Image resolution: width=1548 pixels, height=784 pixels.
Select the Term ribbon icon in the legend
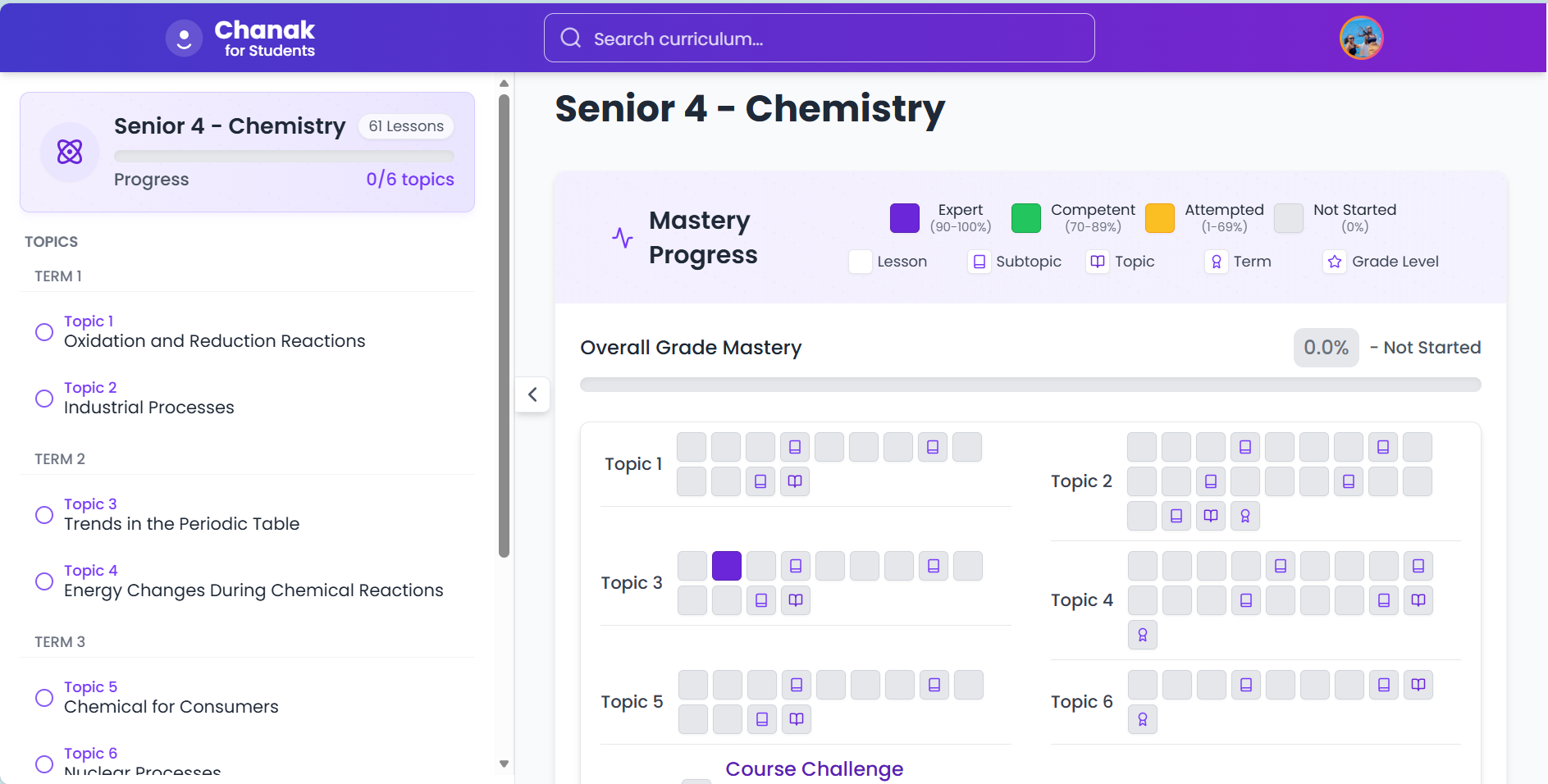tap(1217, 261)
